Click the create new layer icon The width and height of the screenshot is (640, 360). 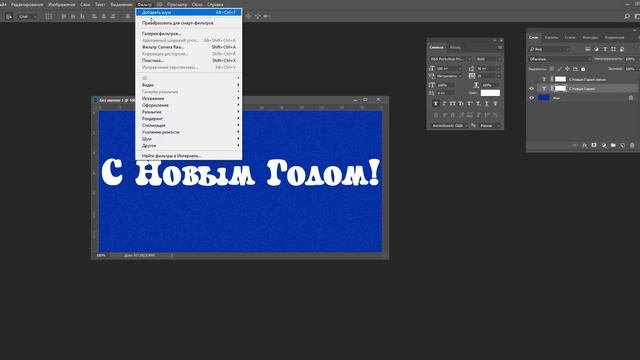tap(622, 145)
